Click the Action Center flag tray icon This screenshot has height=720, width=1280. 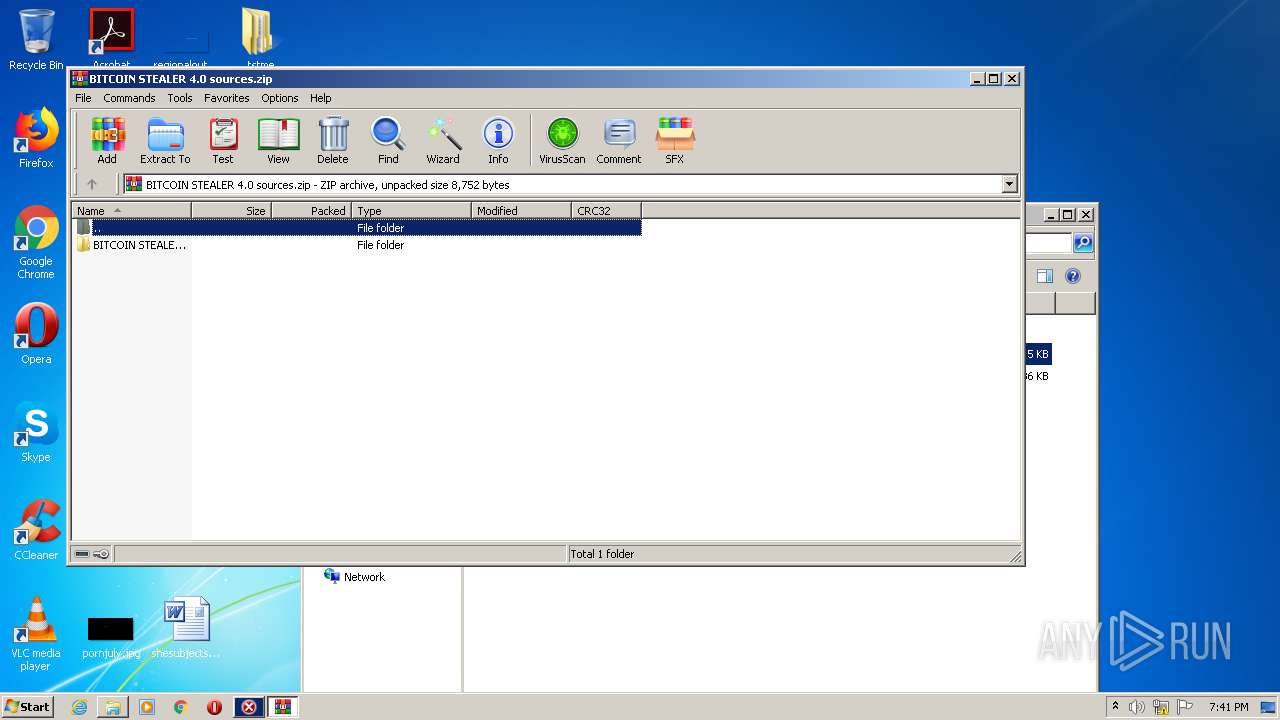point(1185,707)
